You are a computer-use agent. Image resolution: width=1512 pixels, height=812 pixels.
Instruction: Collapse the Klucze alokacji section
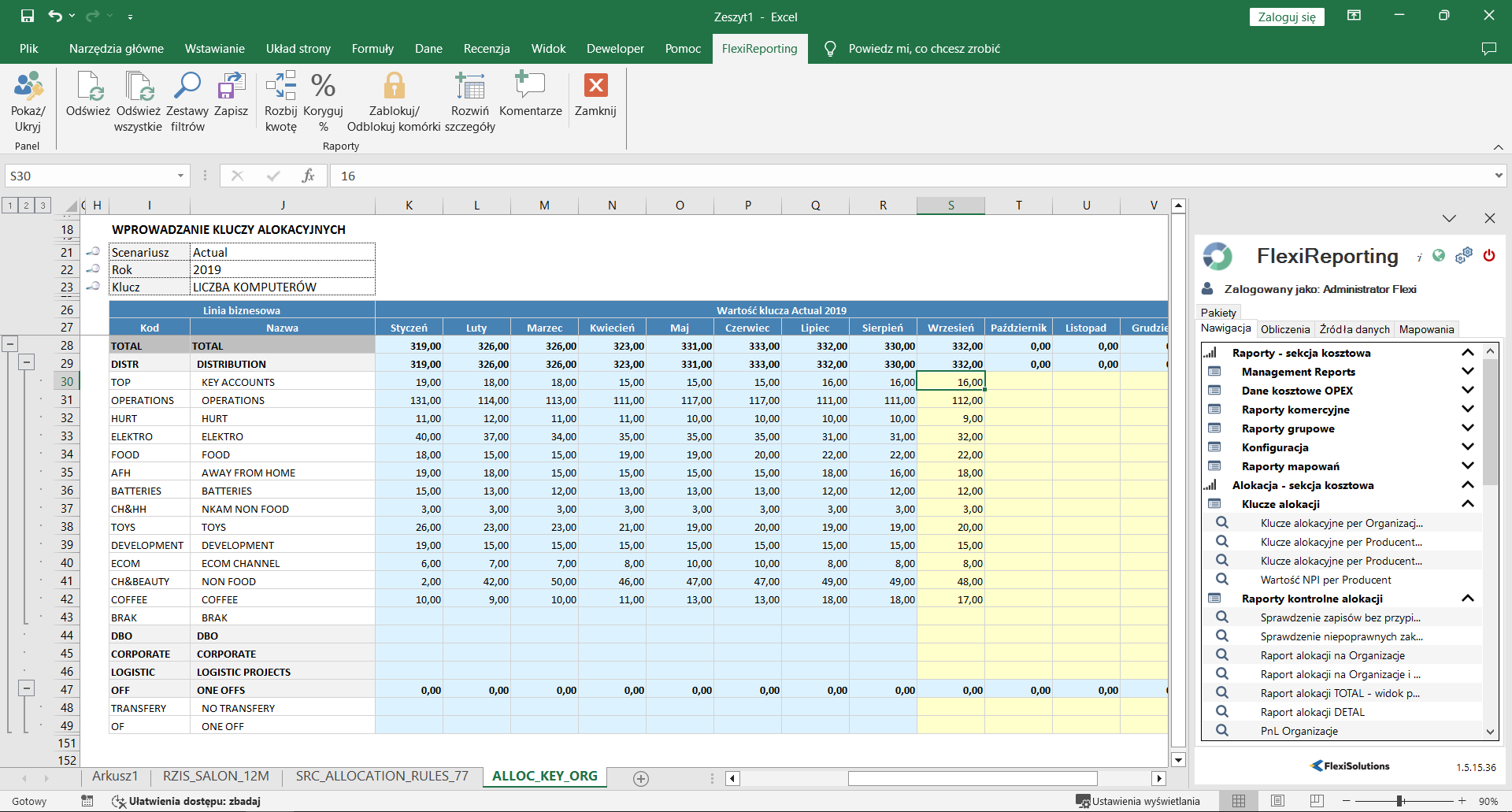pos(1467,504)
